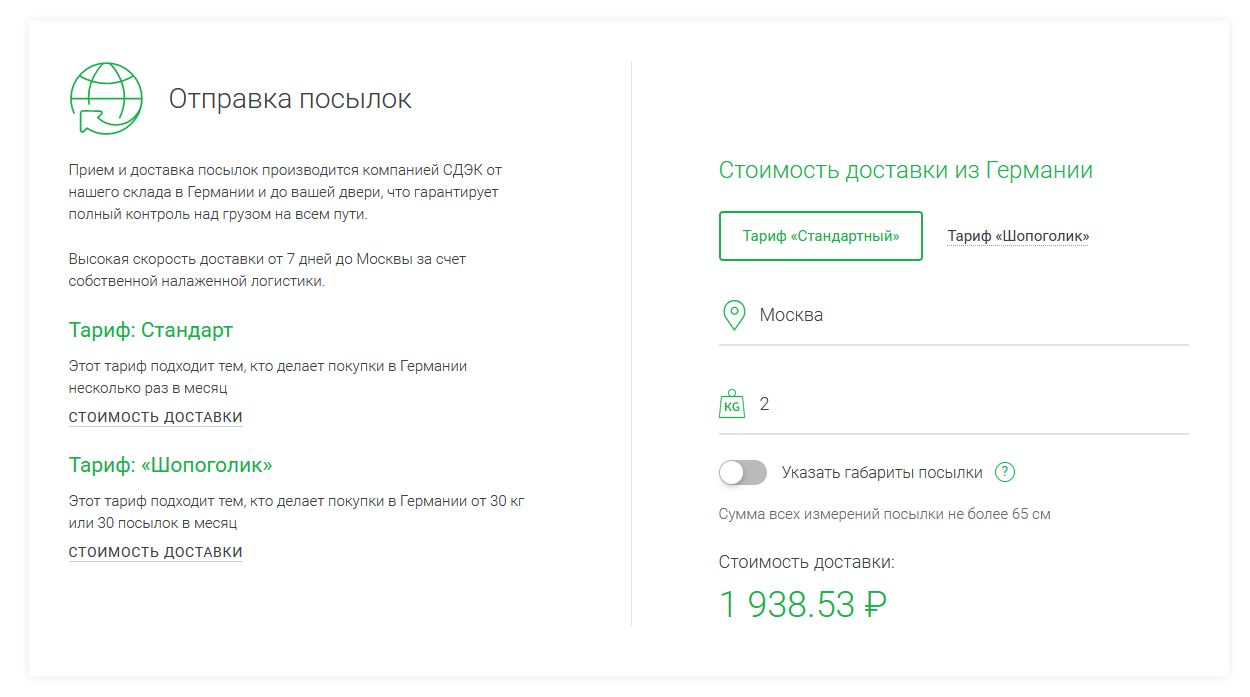Click the location pin icon
This screenshot has height=697, width=1250.
pos(734,315)
